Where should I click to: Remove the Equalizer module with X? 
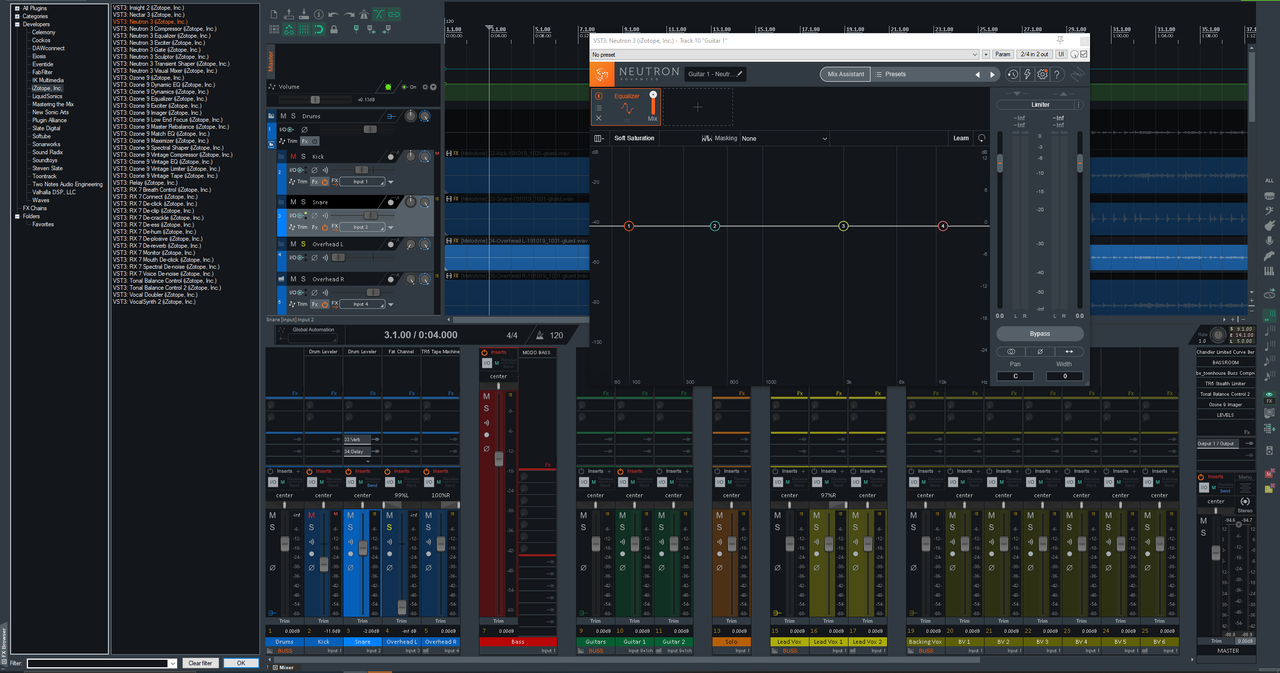point(599,118)
